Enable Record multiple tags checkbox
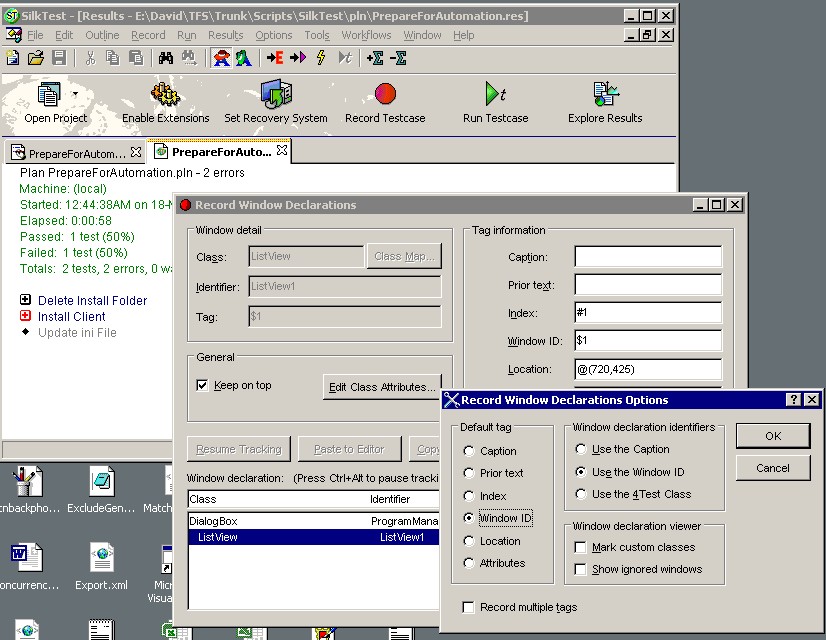 pos(468,607)
